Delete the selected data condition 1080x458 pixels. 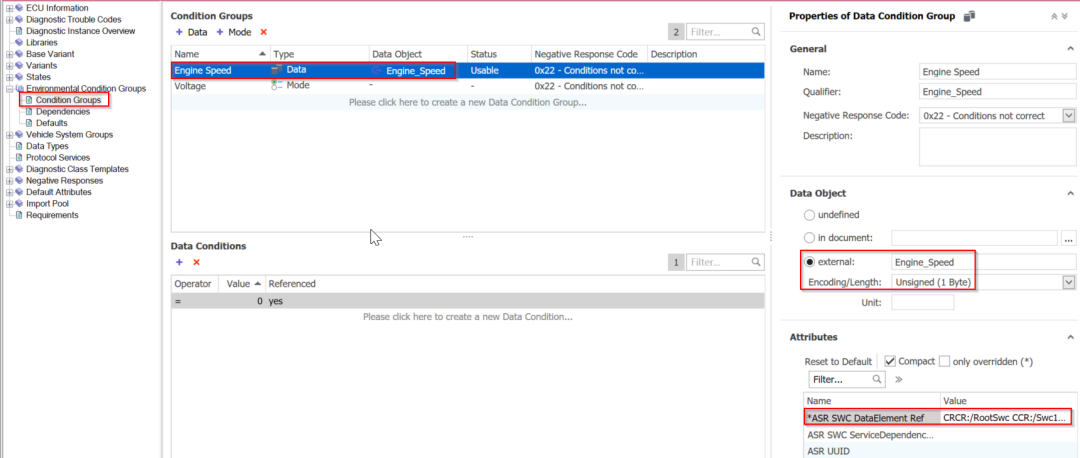196,262
